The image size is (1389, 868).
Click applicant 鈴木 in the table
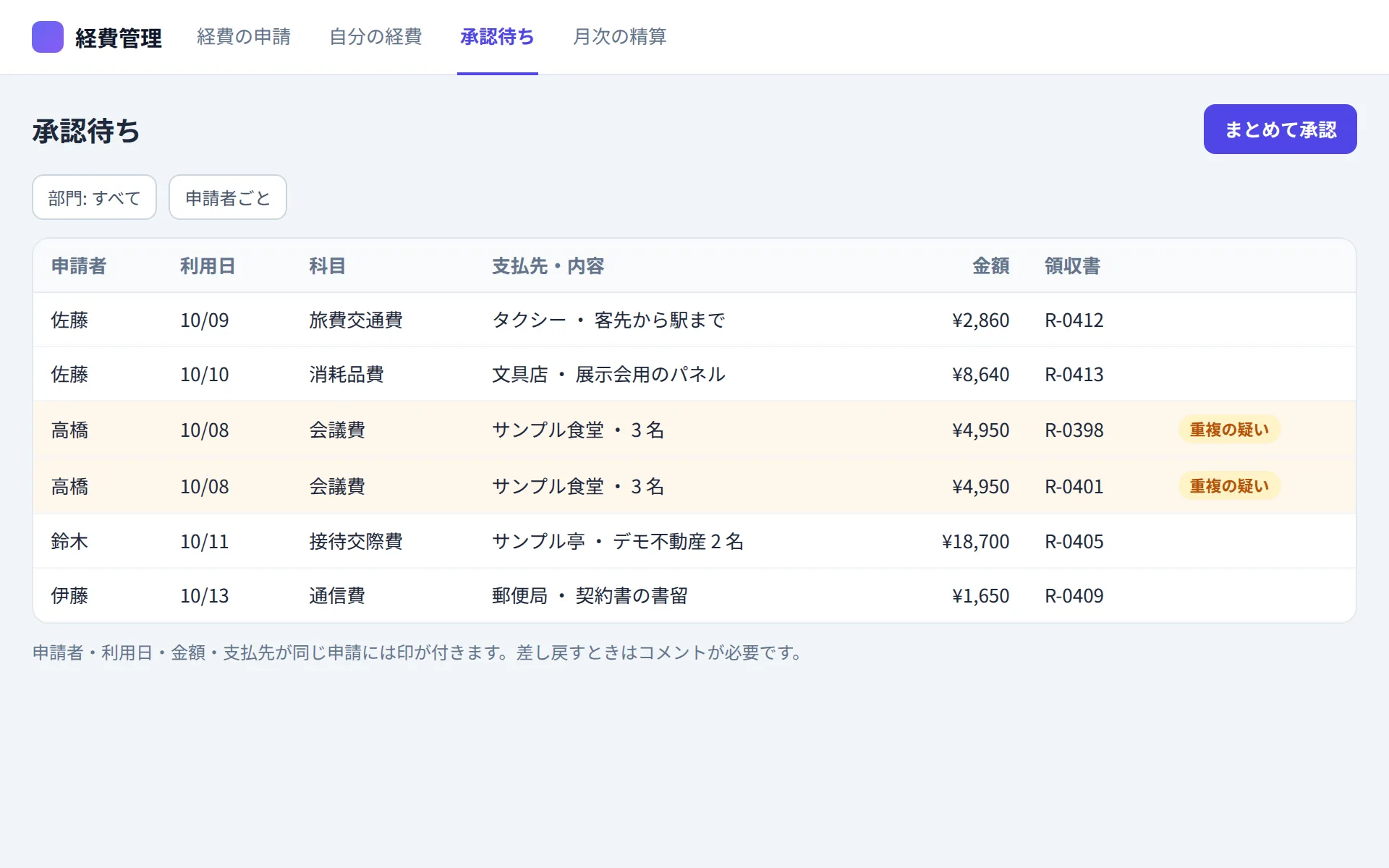69,542
